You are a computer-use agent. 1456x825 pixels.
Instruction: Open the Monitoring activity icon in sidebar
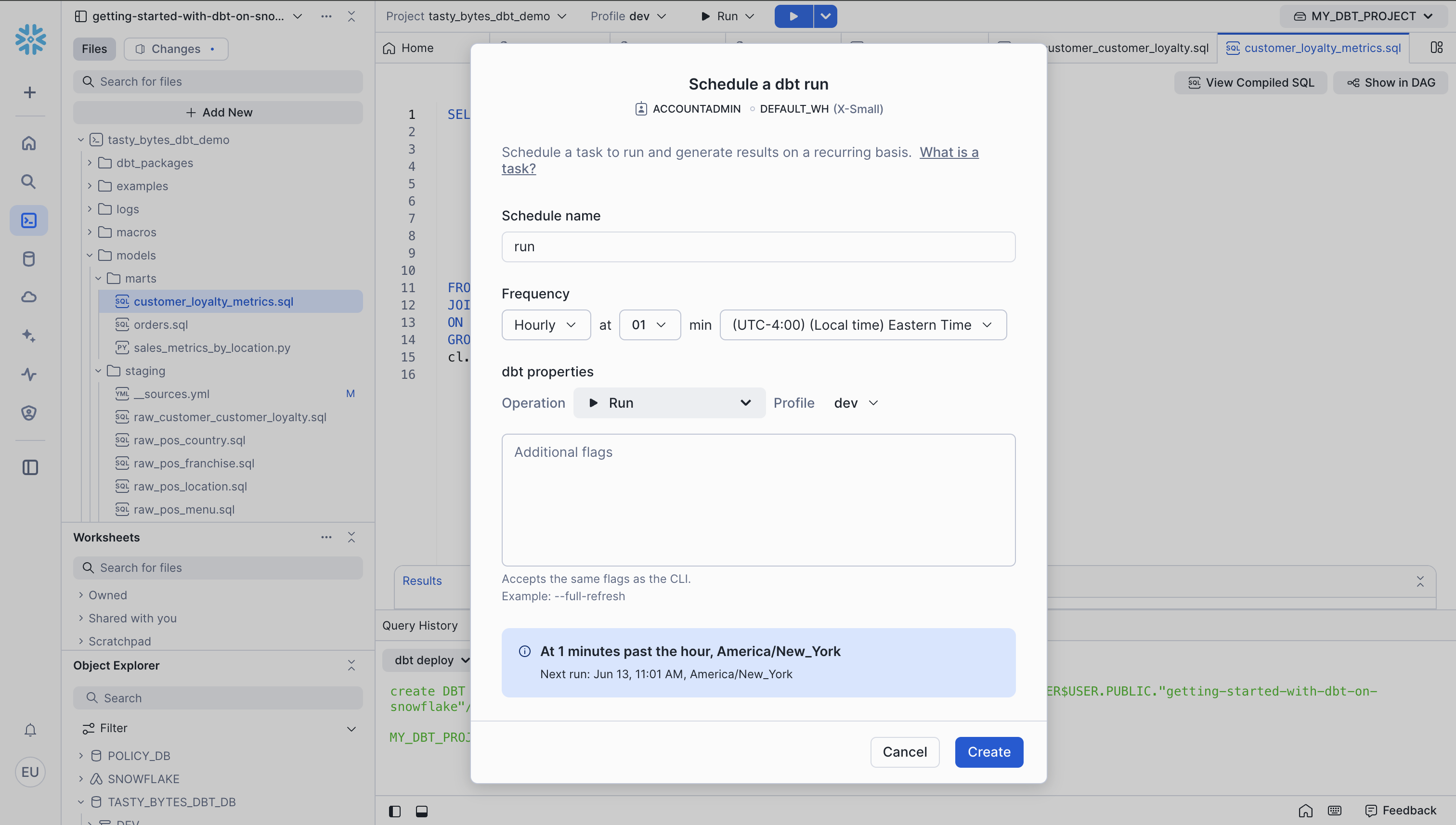[29, 374]
